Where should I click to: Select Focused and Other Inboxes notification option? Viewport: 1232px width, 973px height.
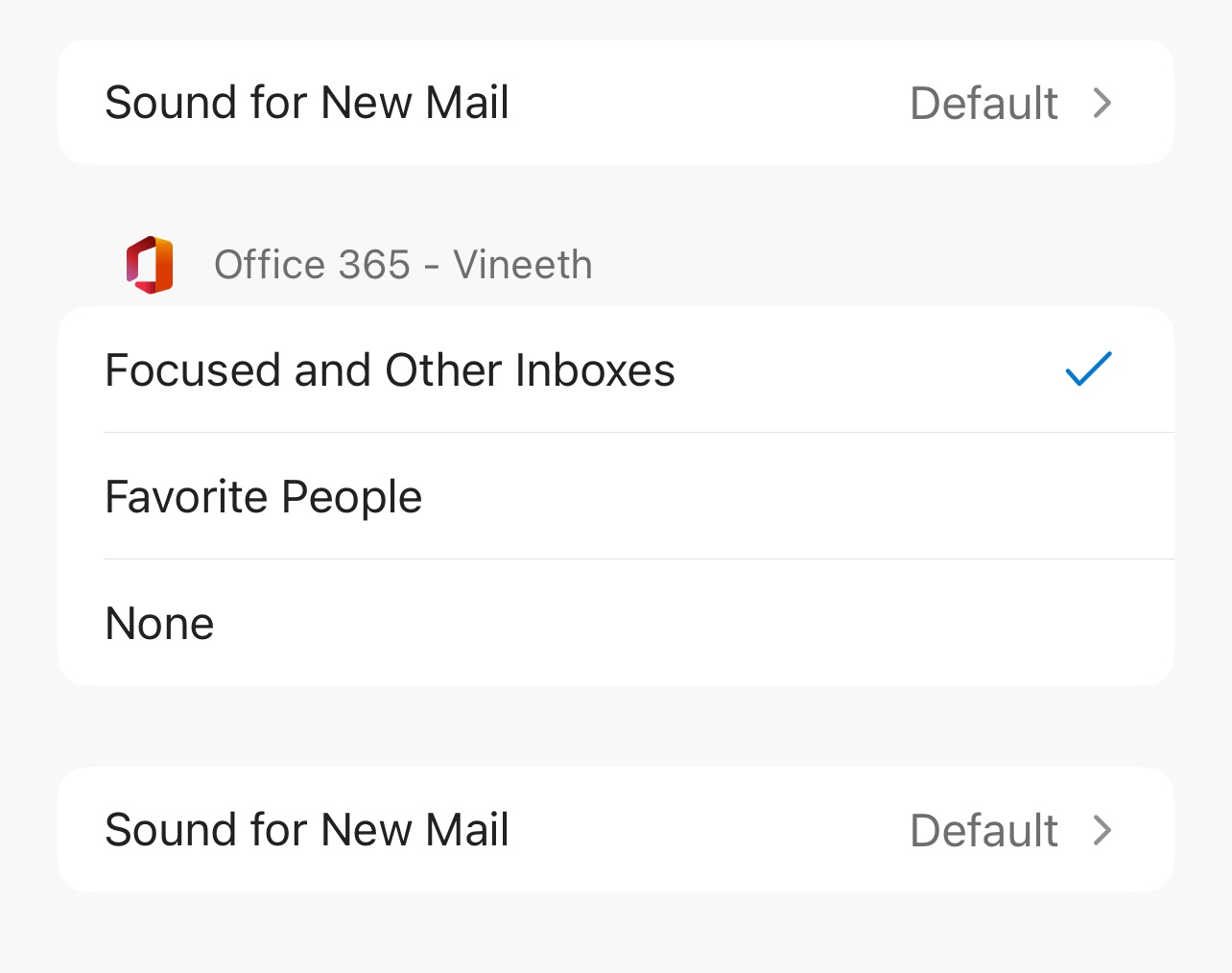click(614, 369)
